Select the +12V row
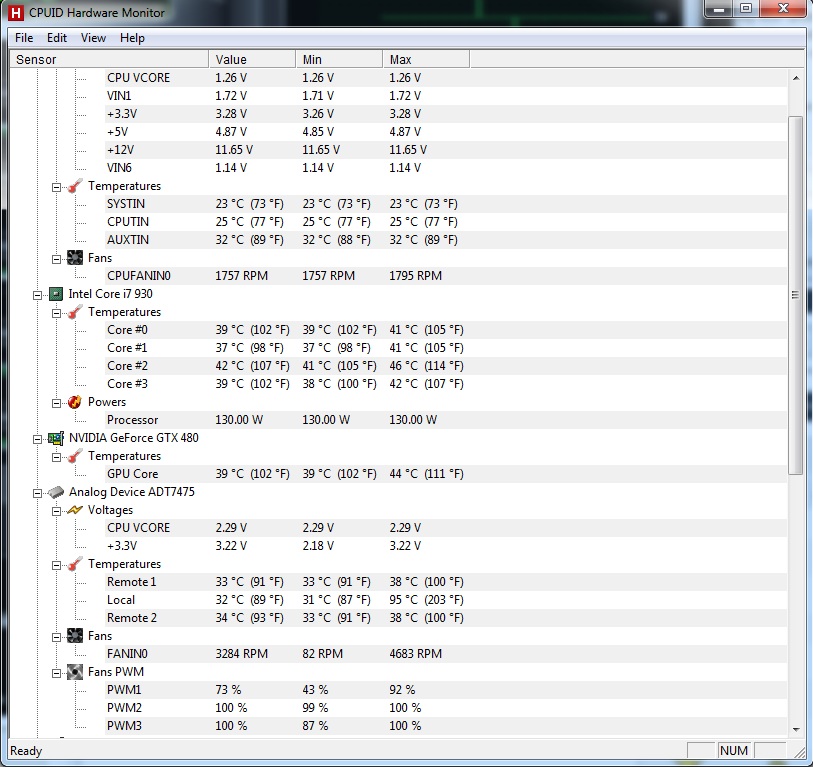The height and width of the screenshot is (767, 813). [x=446, y=150]
